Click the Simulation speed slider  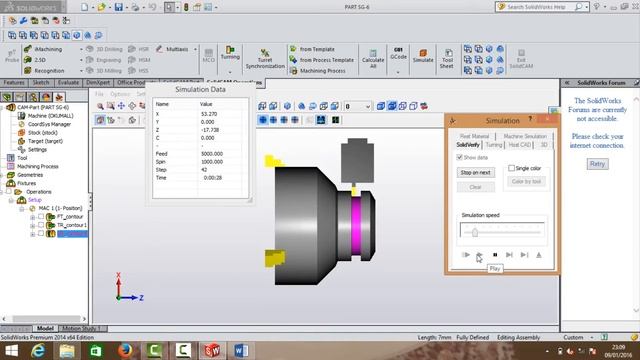tap(502, 231)
